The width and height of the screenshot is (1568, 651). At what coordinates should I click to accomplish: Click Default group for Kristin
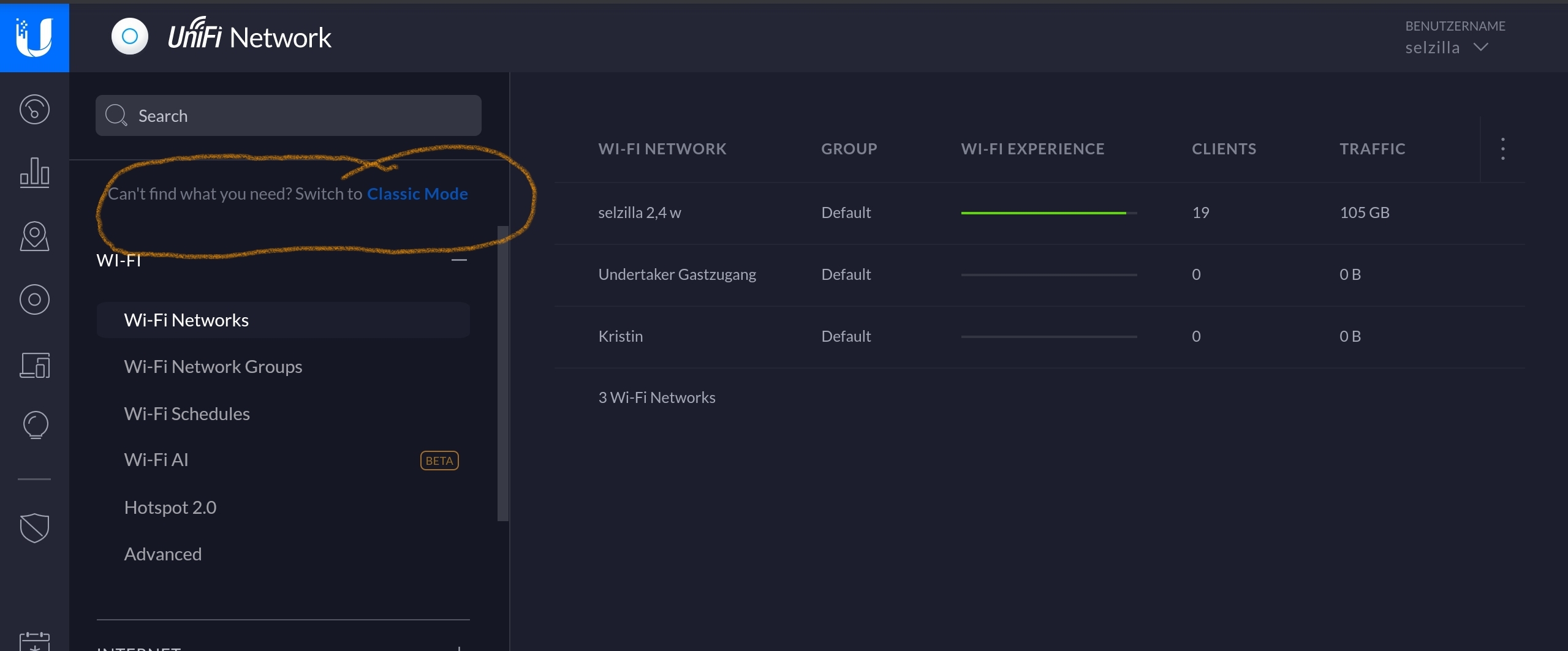pyautogui.click(x=846, y=336)
